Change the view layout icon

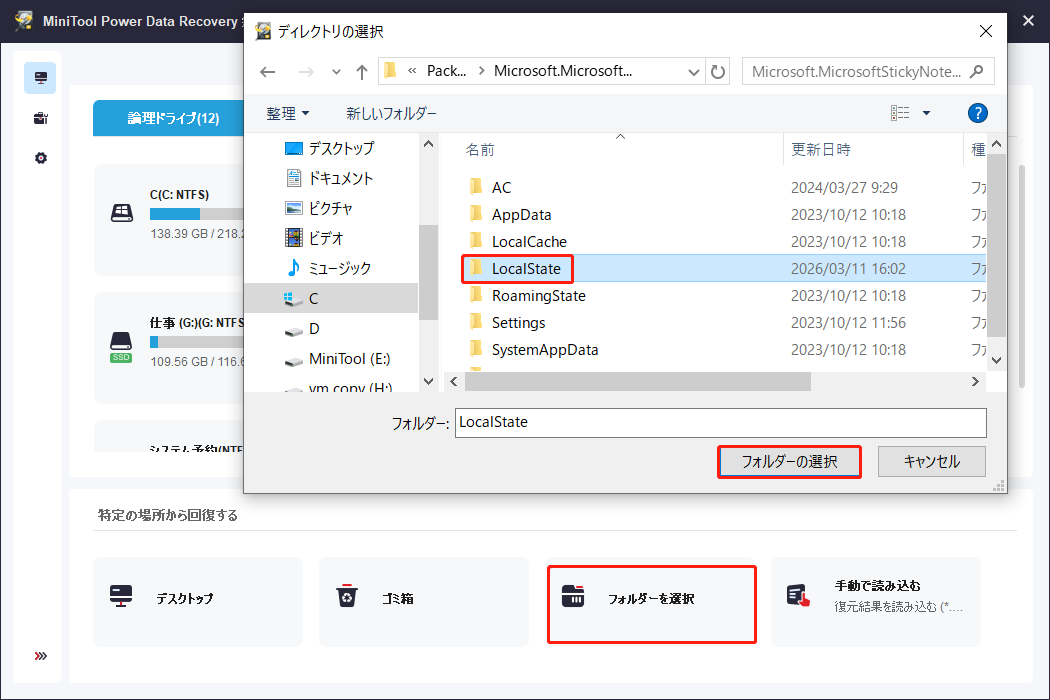(x=900, y=113)
